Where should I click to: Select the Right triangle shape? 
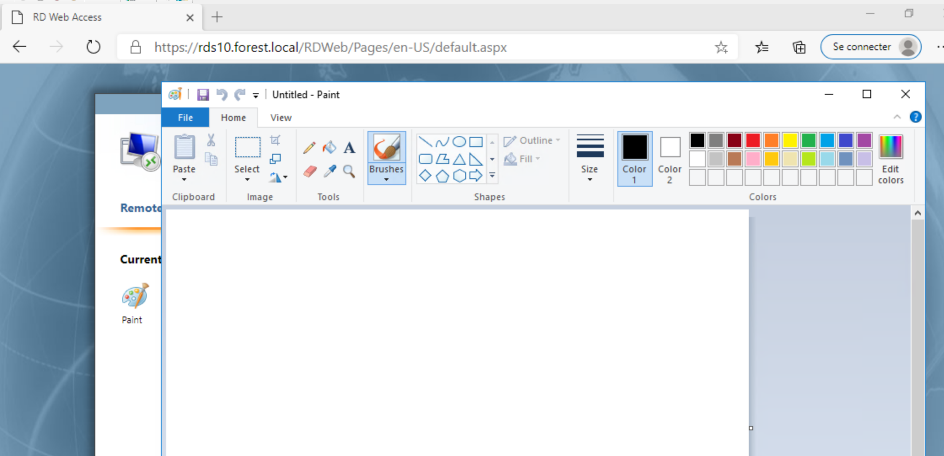click(476, 159)
